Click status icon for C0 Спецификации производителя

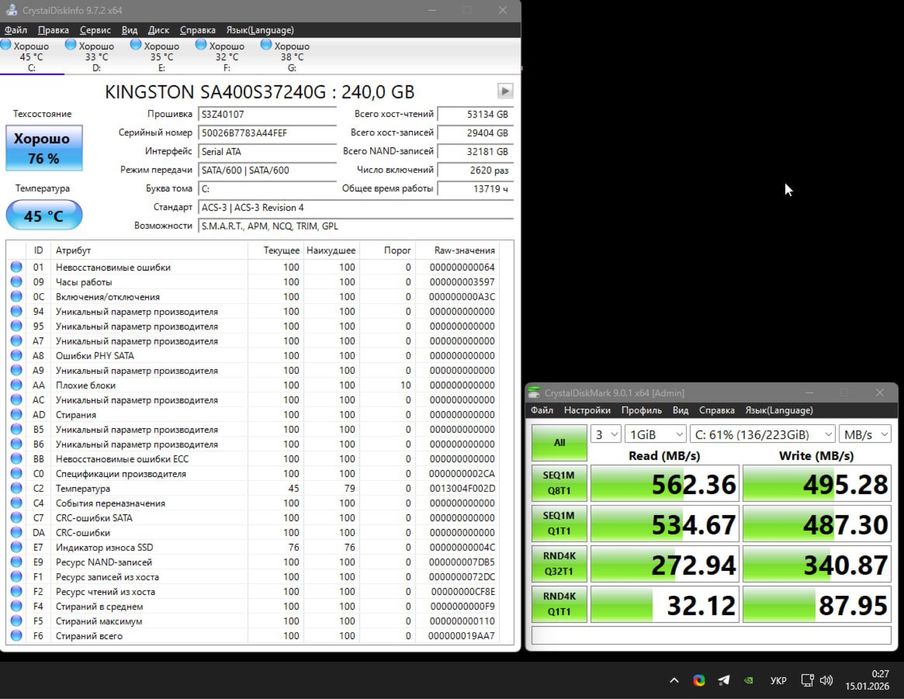click(16, 473)
